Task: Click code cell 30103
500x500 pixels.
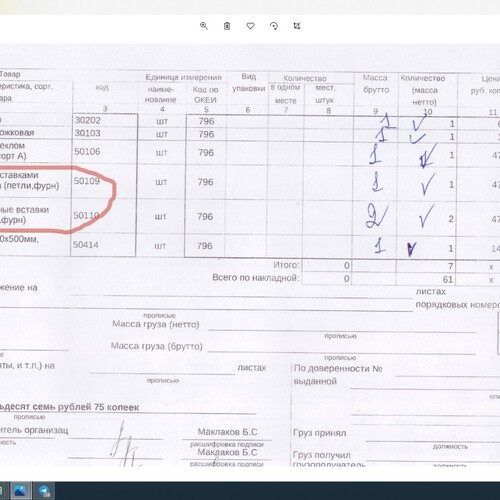Action: (x=88, y=133)
